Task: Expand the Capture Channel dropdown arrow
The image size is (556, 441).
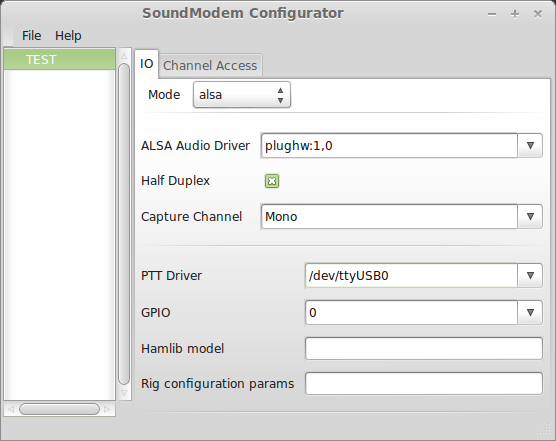Action: (530, 217)
